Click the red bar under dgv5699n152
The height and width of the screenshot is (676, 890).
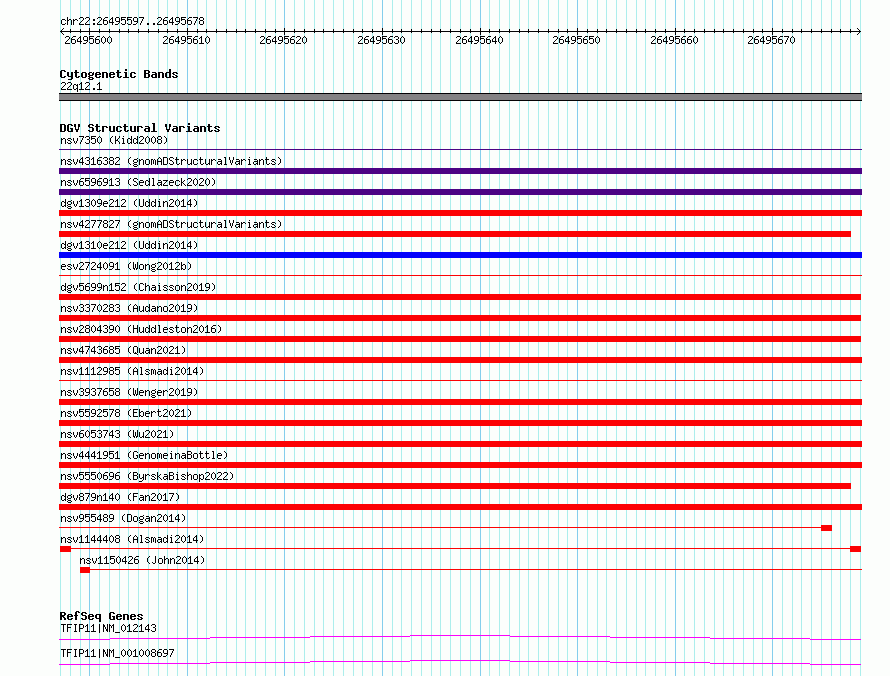460,297
